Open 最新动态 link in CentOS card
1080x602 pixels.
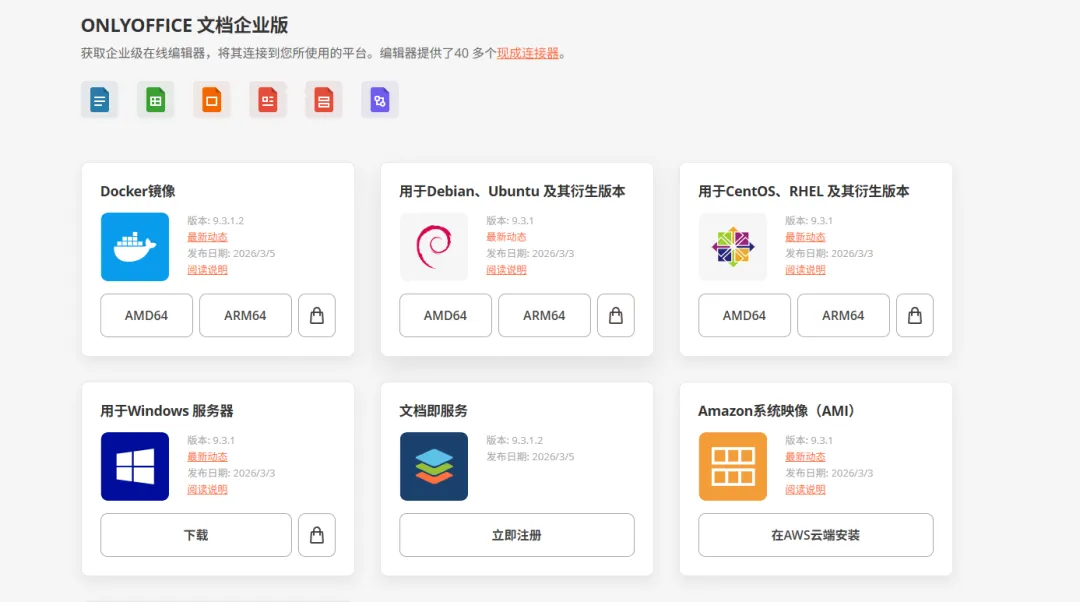click(805, 237)
